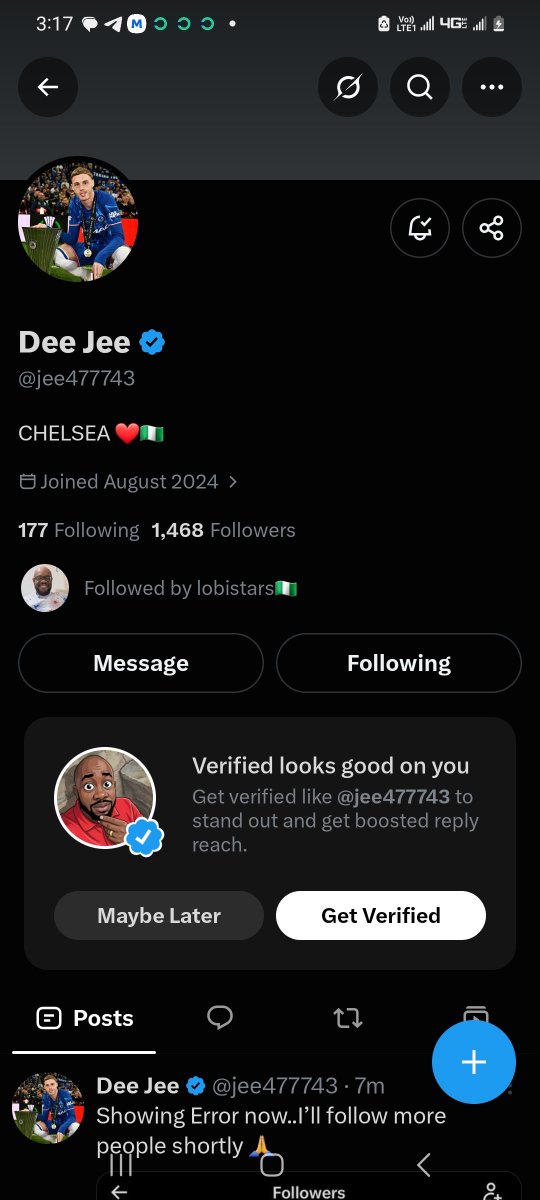Switch to the reposts tab icon
This screenshot has width=540, height=1200.
pos(348,1018)
